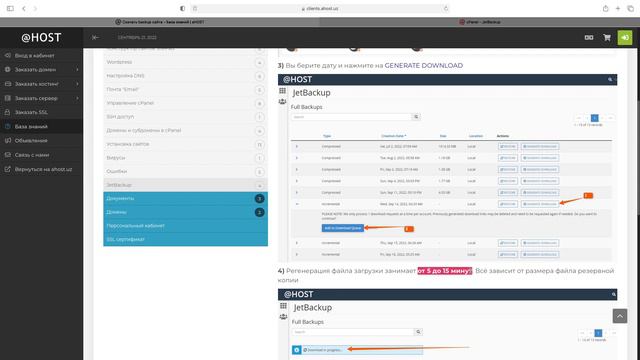Viewport: 640px width, 360px height.
Task: Open the SSH доступ category
Action: point(185,117)
